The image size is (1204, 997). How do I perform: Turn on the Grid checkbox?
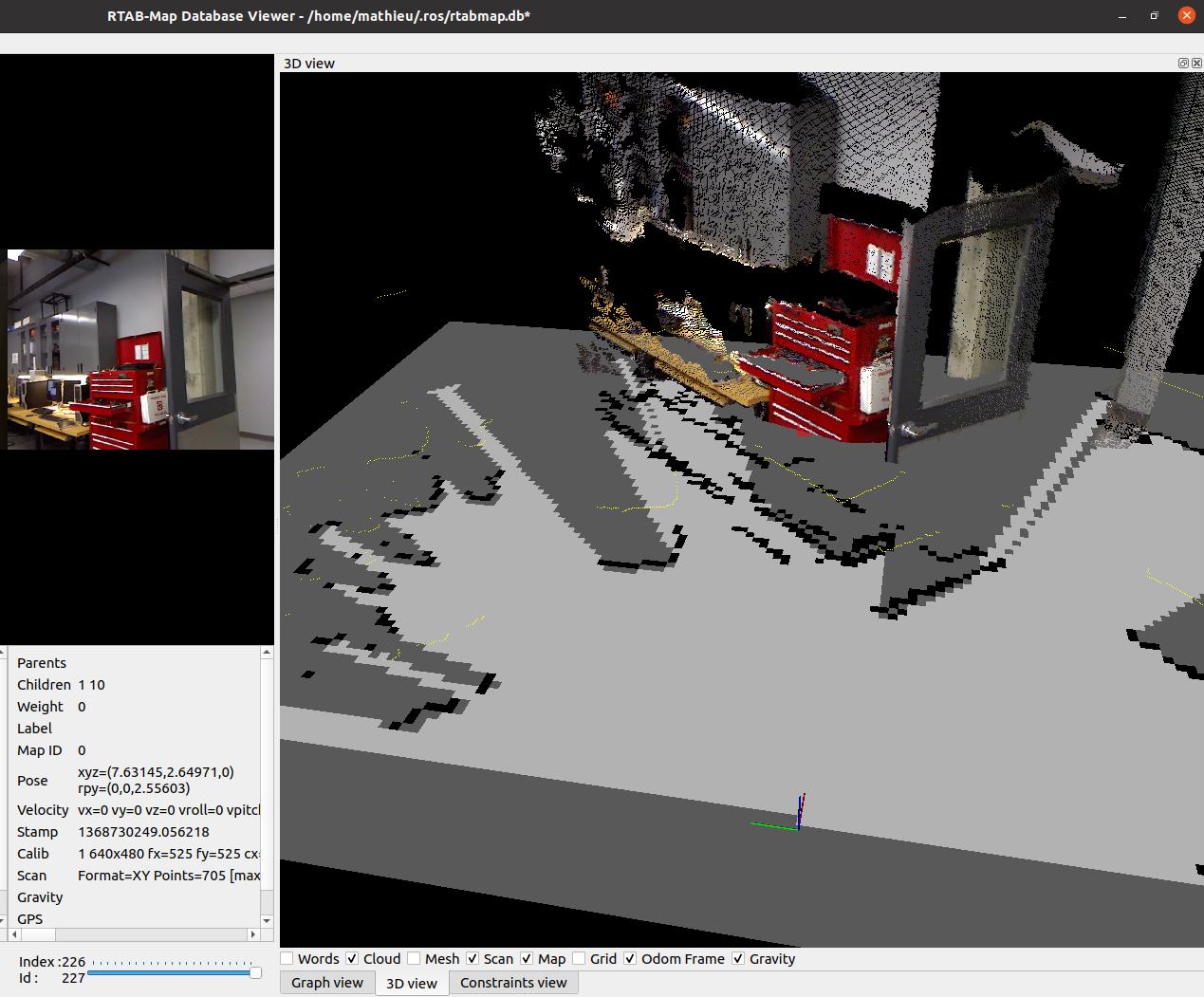coord(579,959)
